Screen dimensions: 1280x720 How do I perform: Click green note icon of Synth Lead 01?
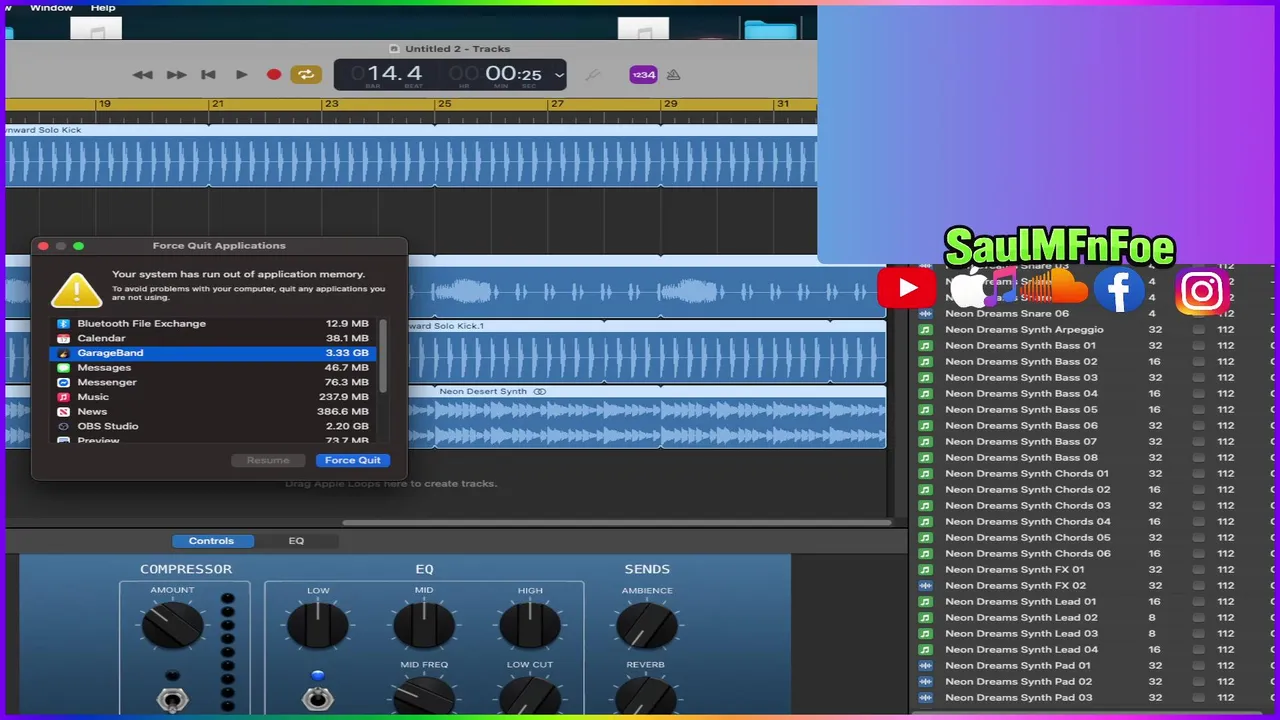[925, 602]
